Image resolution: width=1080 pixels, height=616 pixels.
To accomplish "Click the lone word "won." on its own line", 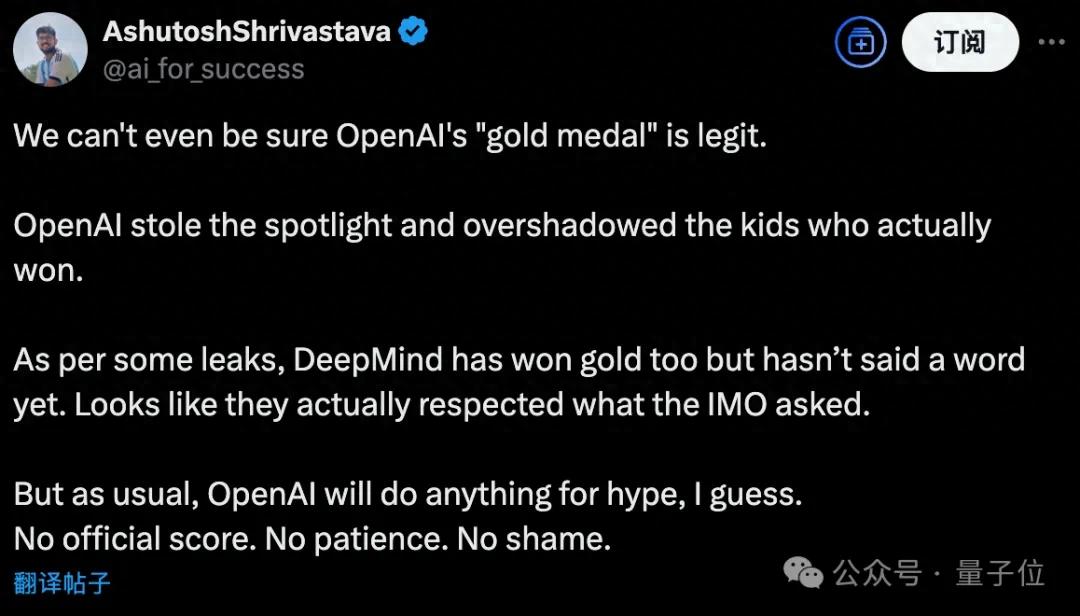I will tap(47, 270).
